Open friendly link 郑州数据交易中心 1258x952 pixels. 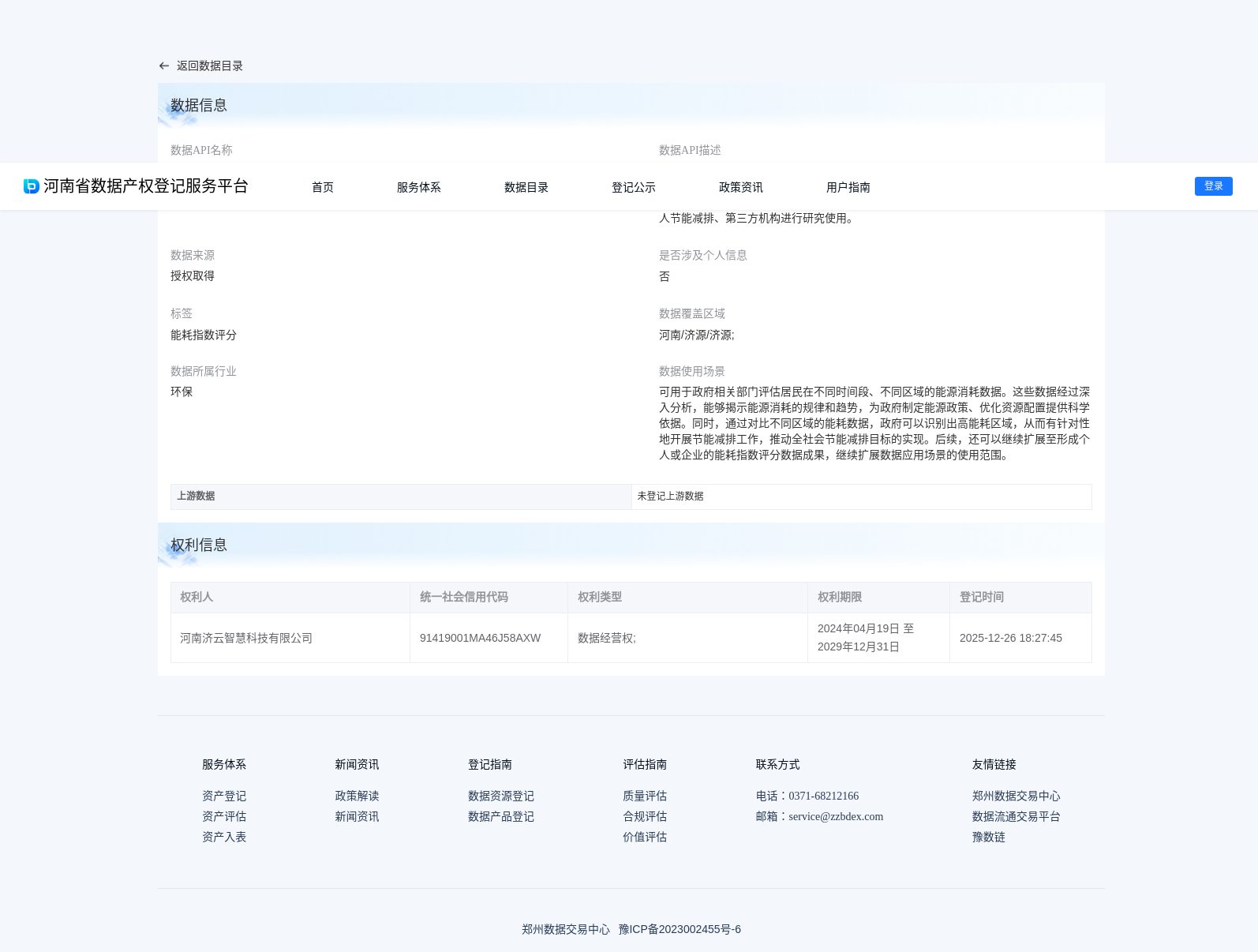pyautogui.click(x=1017, y=796)
